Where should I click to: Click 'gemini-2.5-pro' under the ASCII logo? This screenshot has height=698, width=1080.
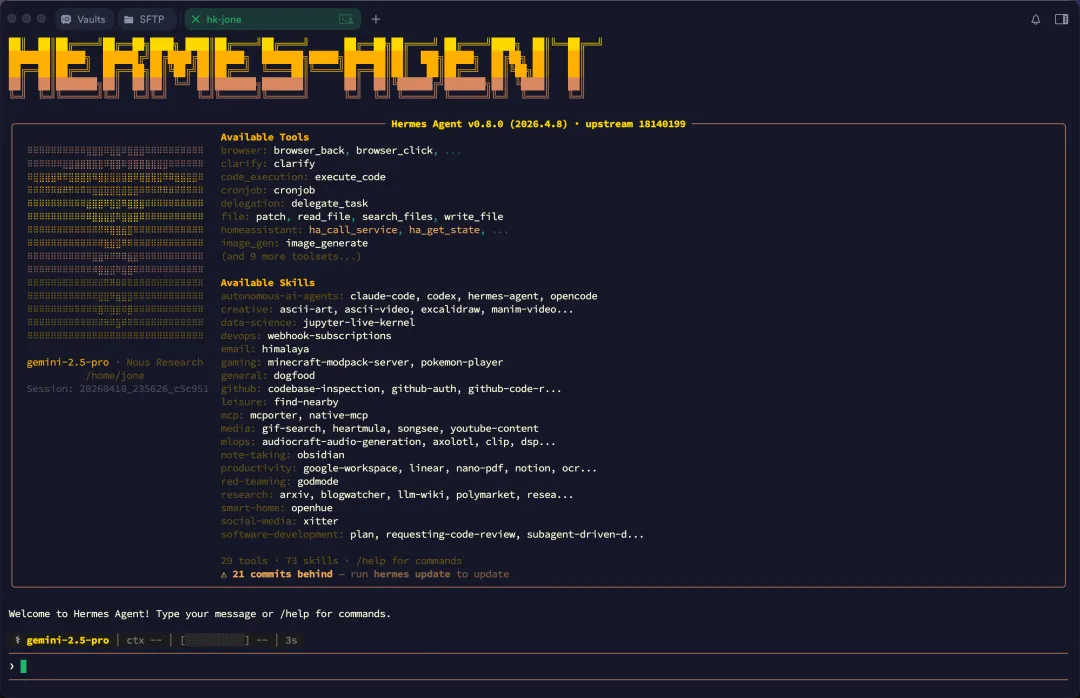tap(68, 362)
